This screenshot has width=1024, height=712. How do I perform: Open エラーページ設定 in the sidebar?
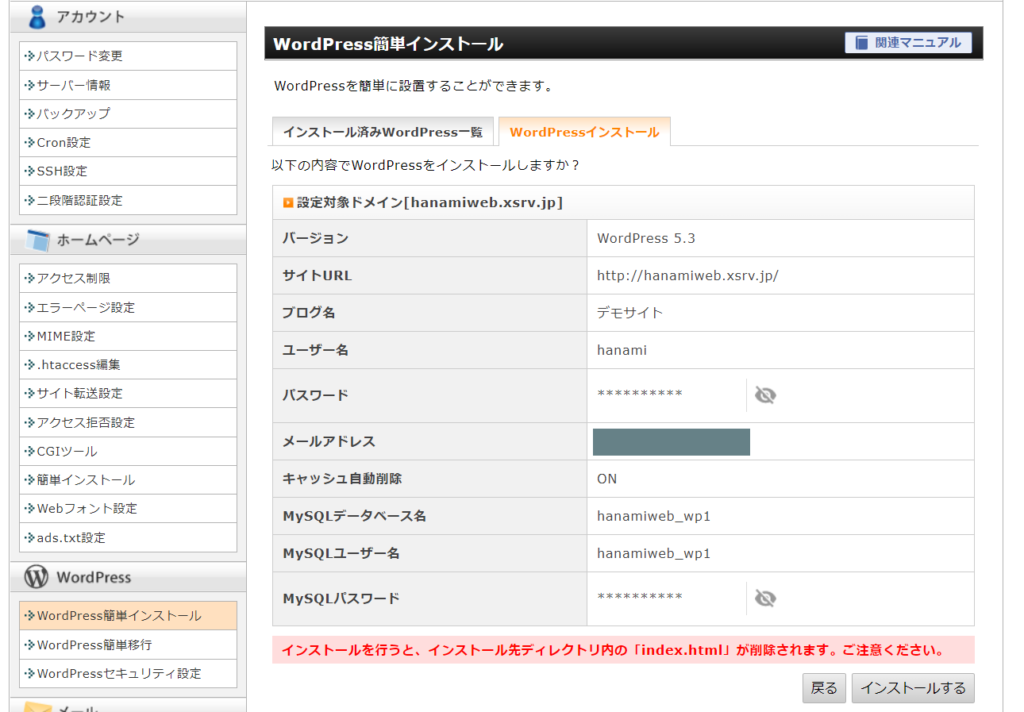[128, 307]
